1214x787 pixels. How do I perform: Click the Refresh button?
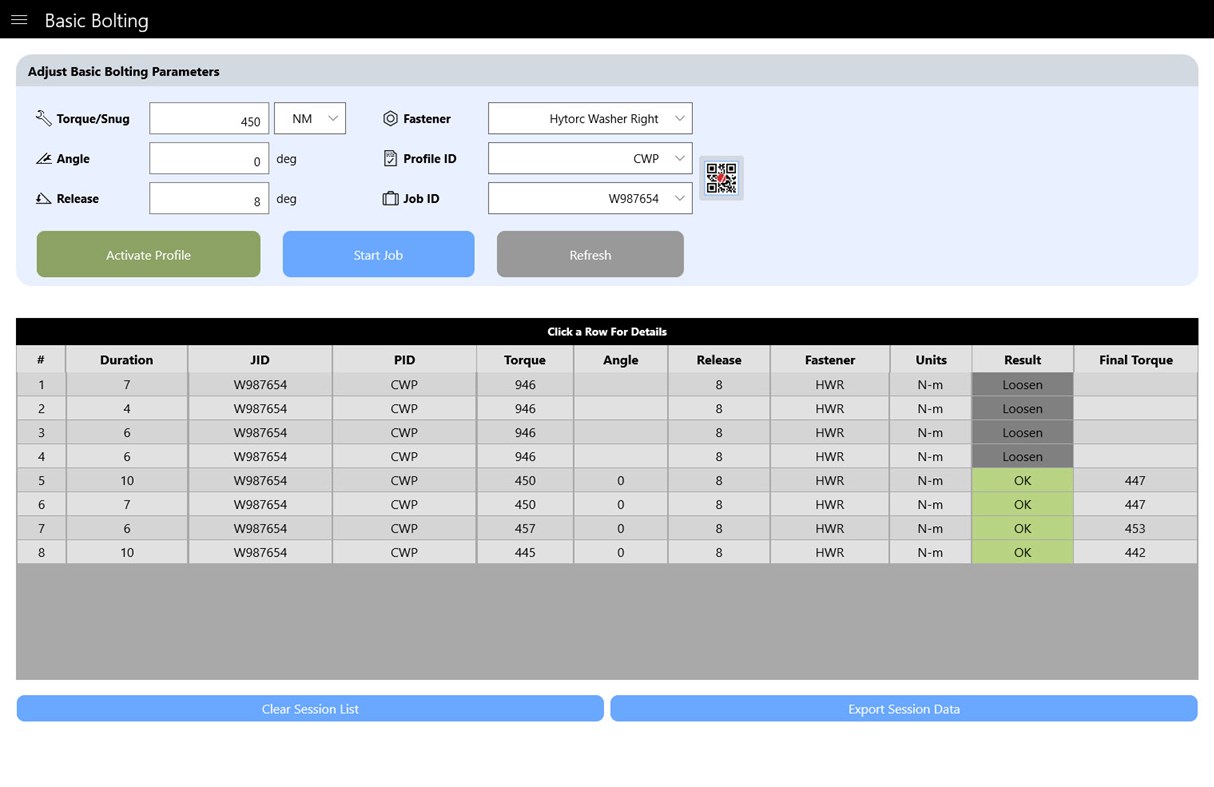tap(590, 254)
